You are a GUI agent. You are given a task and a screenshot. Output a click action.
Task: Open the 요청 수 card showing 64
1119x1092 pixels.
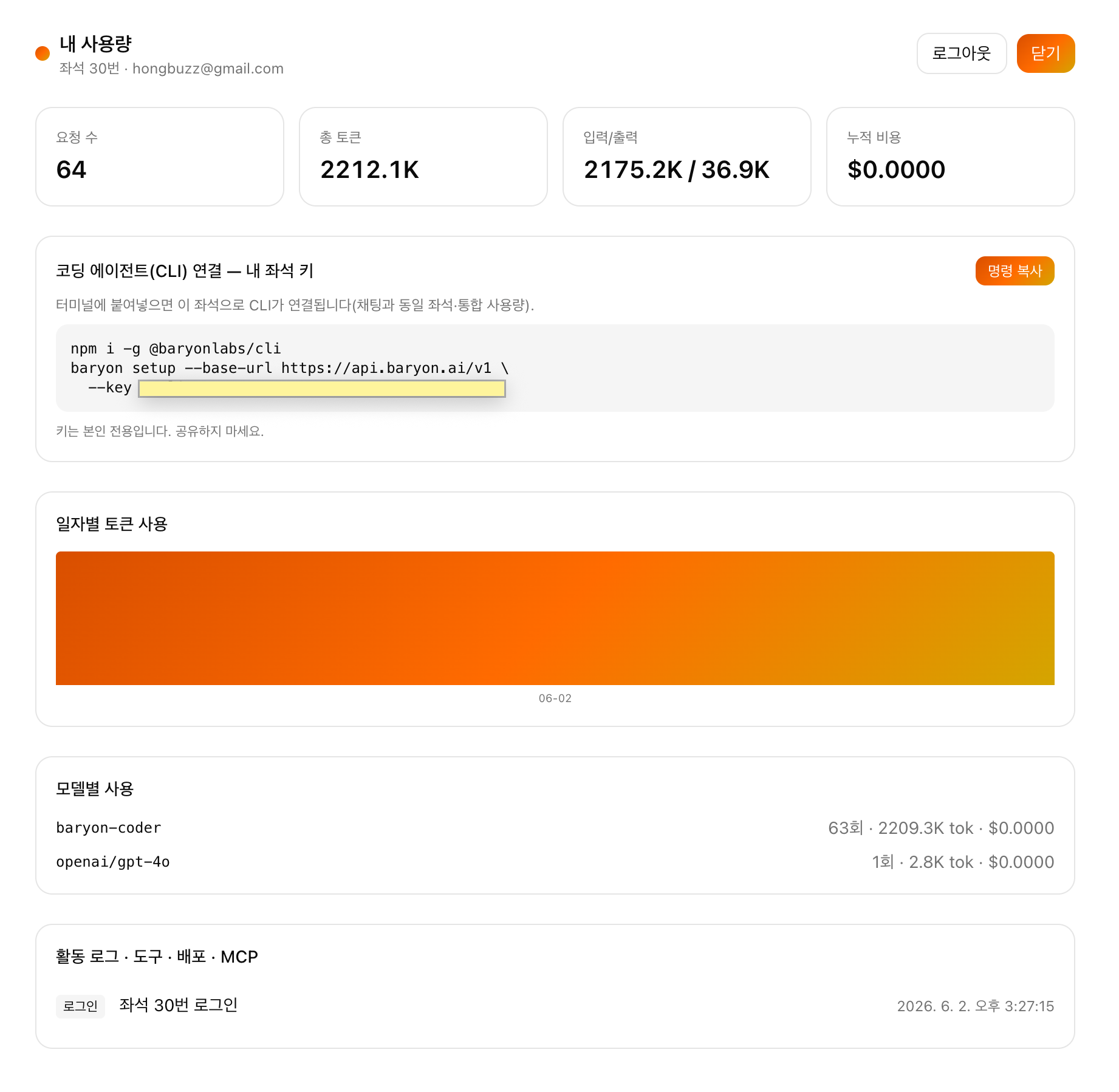pos(160,157)
